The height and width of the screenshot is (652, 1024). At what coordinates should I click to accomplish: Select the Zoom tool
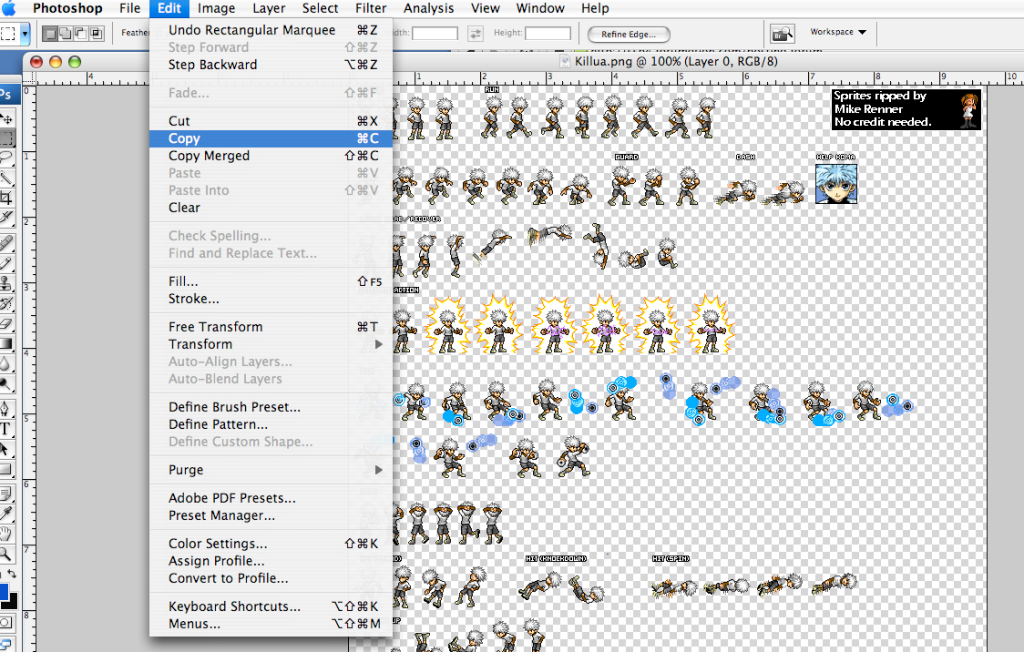pos(7,555)
